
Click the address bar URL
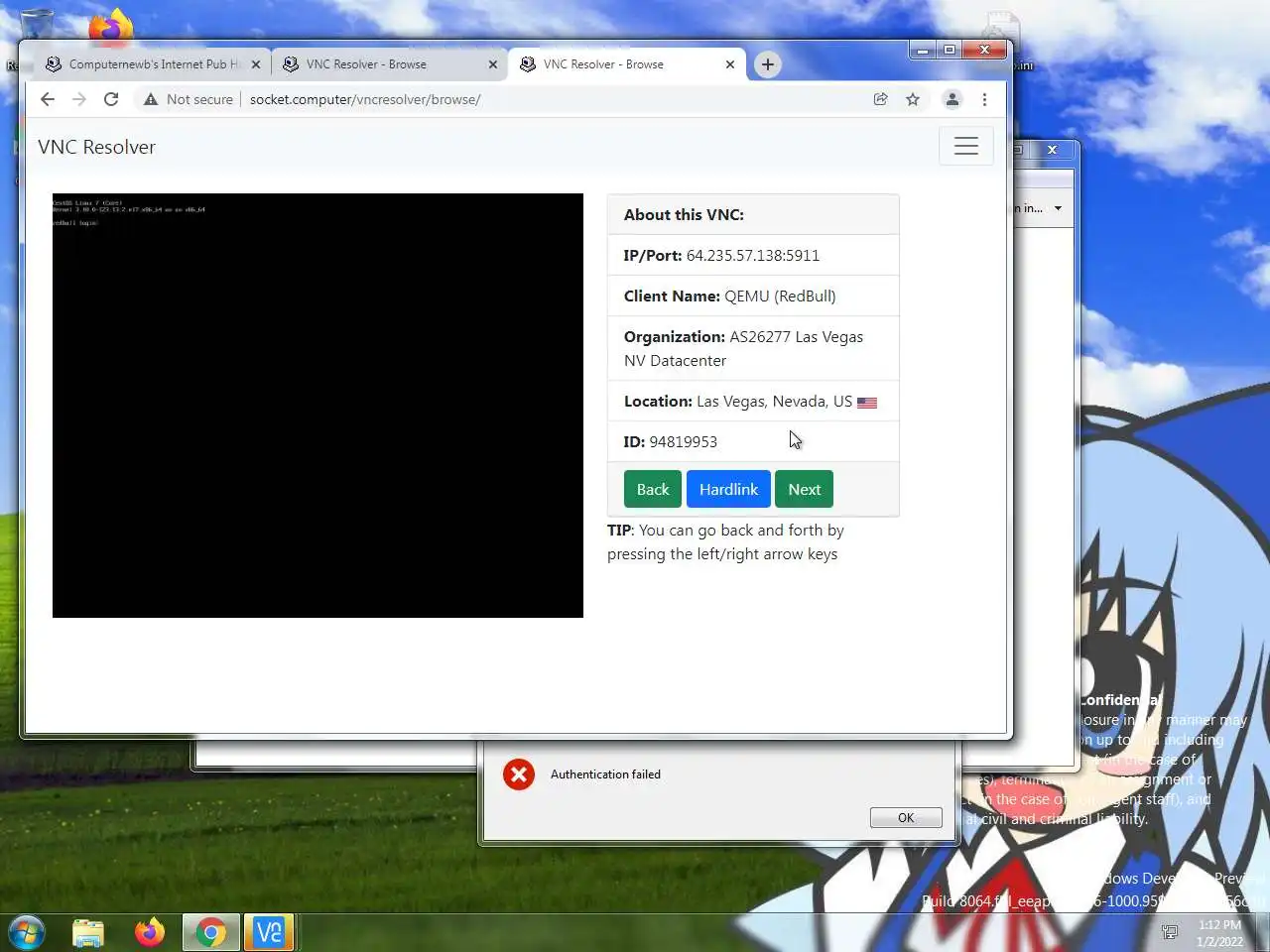pos(365,99)
